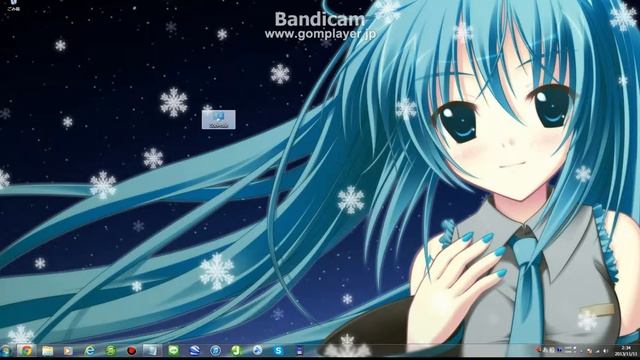The width and height of the screenshot is (640, 360).
Task: Open iTunes from the taskbar
Action: pyautogui.click(x=216, y=351)
